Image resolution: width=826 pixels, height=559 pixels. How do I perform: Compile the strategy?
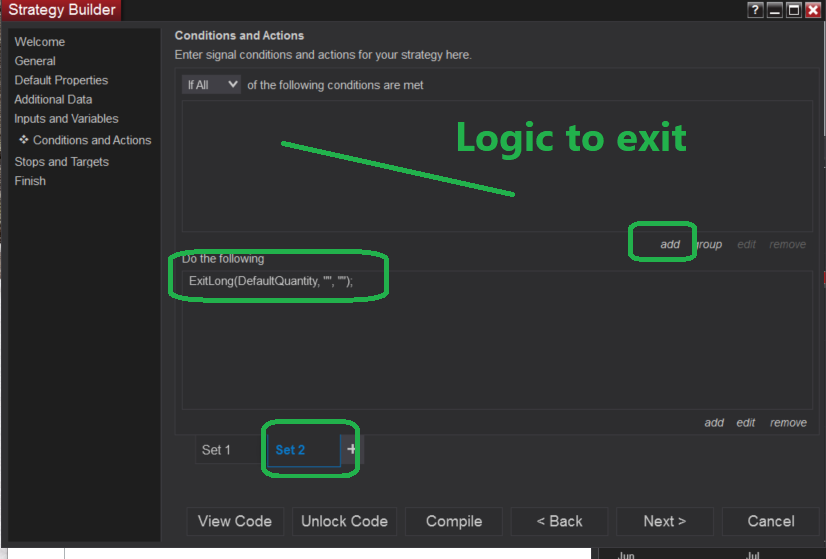pyautogui.click(x=454, y=521)
